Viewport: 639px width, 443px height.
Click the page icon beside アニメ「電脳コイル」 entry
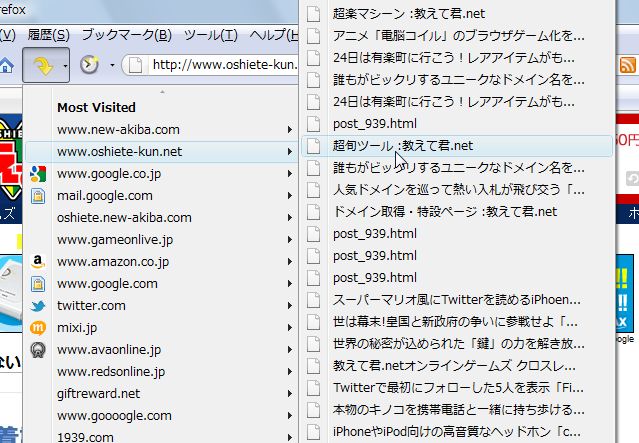[313, 36]
